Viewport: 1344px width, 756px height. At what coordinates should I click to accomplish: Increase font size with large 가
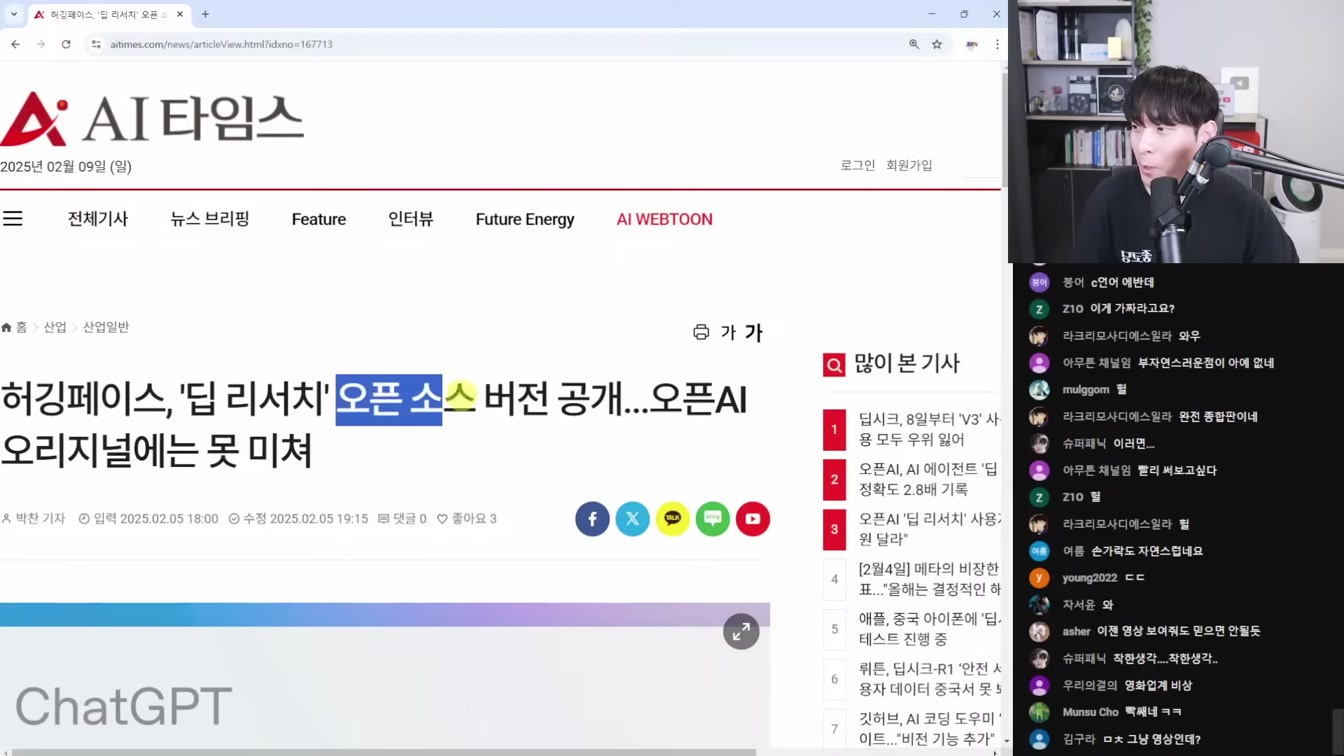coord(753,332)
